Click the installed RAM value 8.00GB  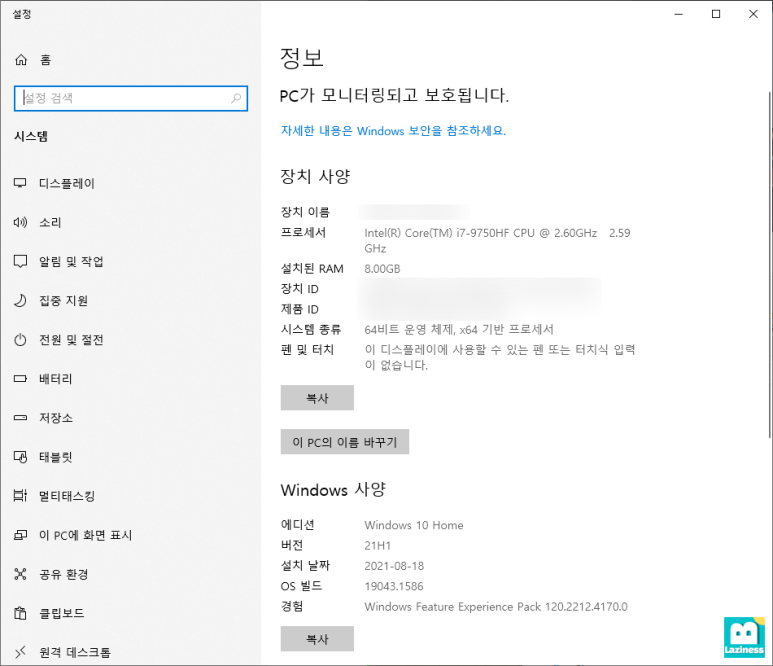click(382, 269)
